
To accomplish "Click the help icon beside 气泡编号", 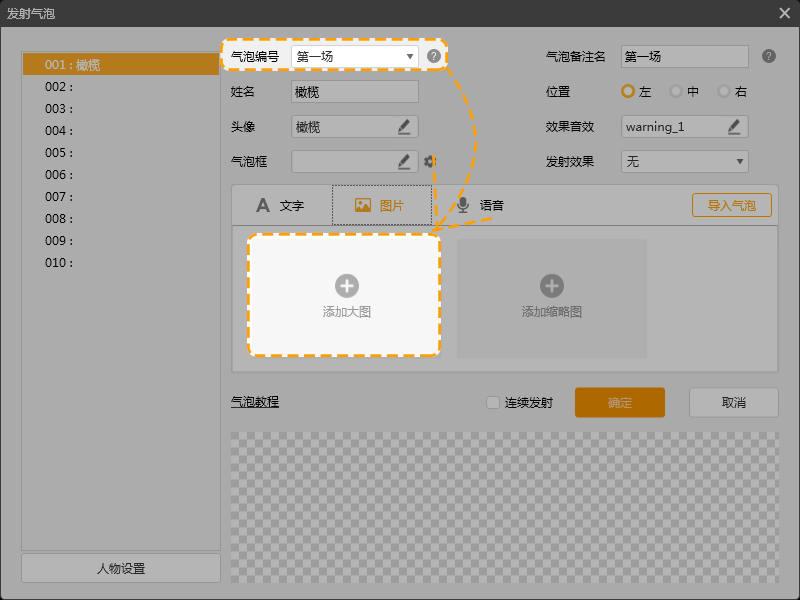I will pyautogui.click(x=433, y=56).
